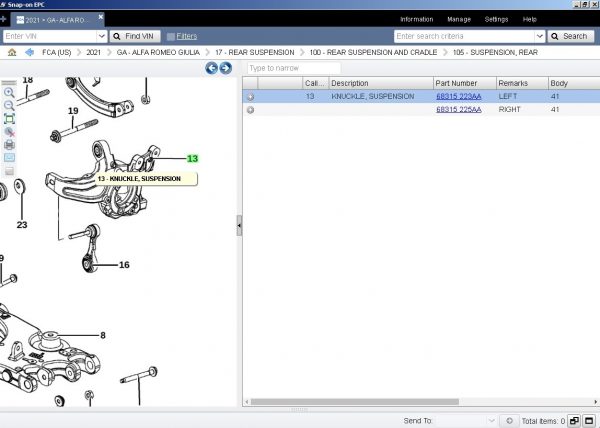Screen dimensions: 600x428
Task: Click the Search button
Action: (571, 36)
